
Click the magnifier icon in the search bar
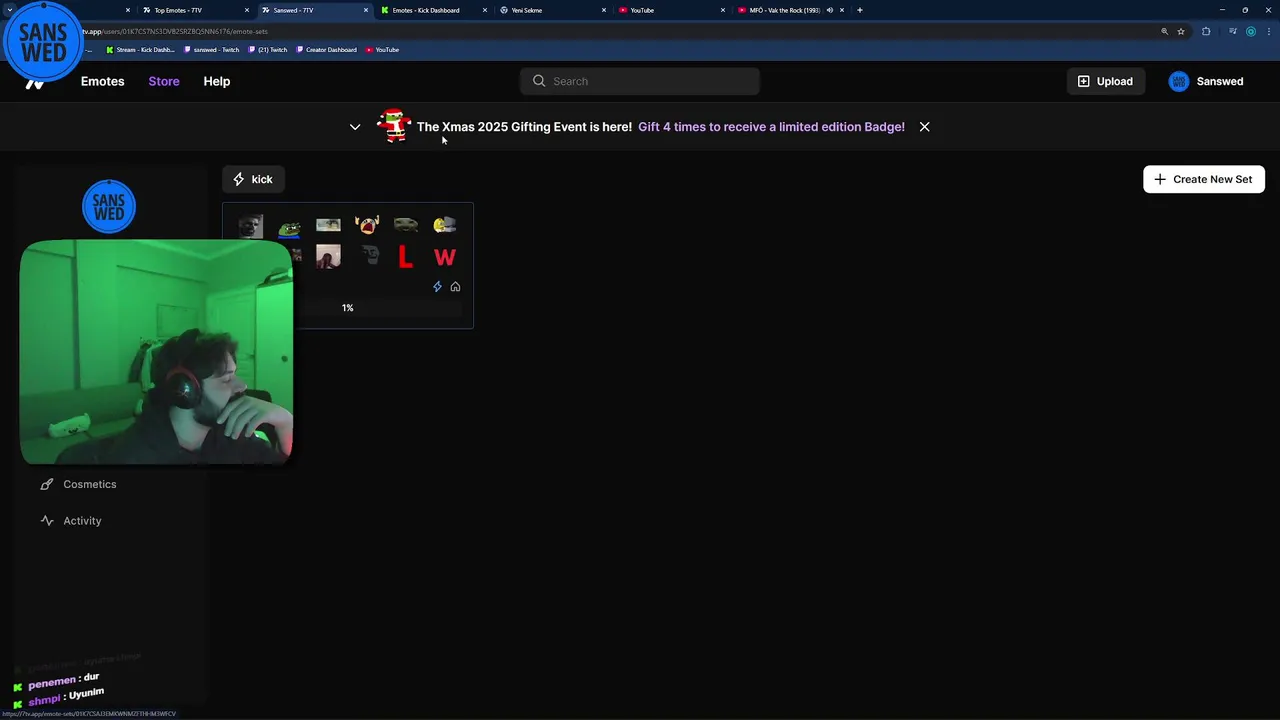[x=539, y=81]
